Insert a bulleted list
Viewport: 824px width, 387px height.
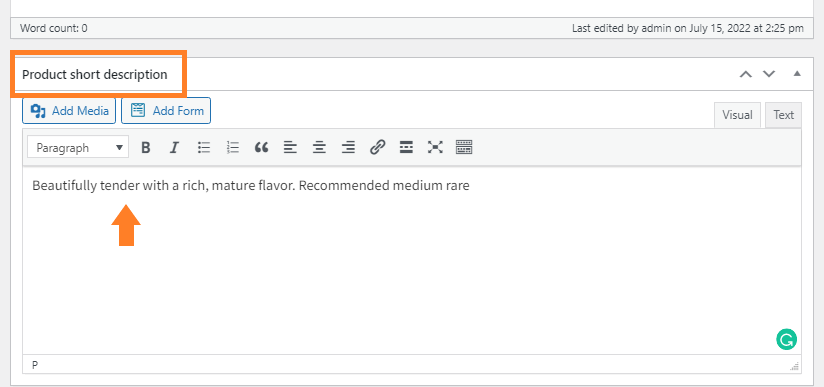tap(204, 148)
